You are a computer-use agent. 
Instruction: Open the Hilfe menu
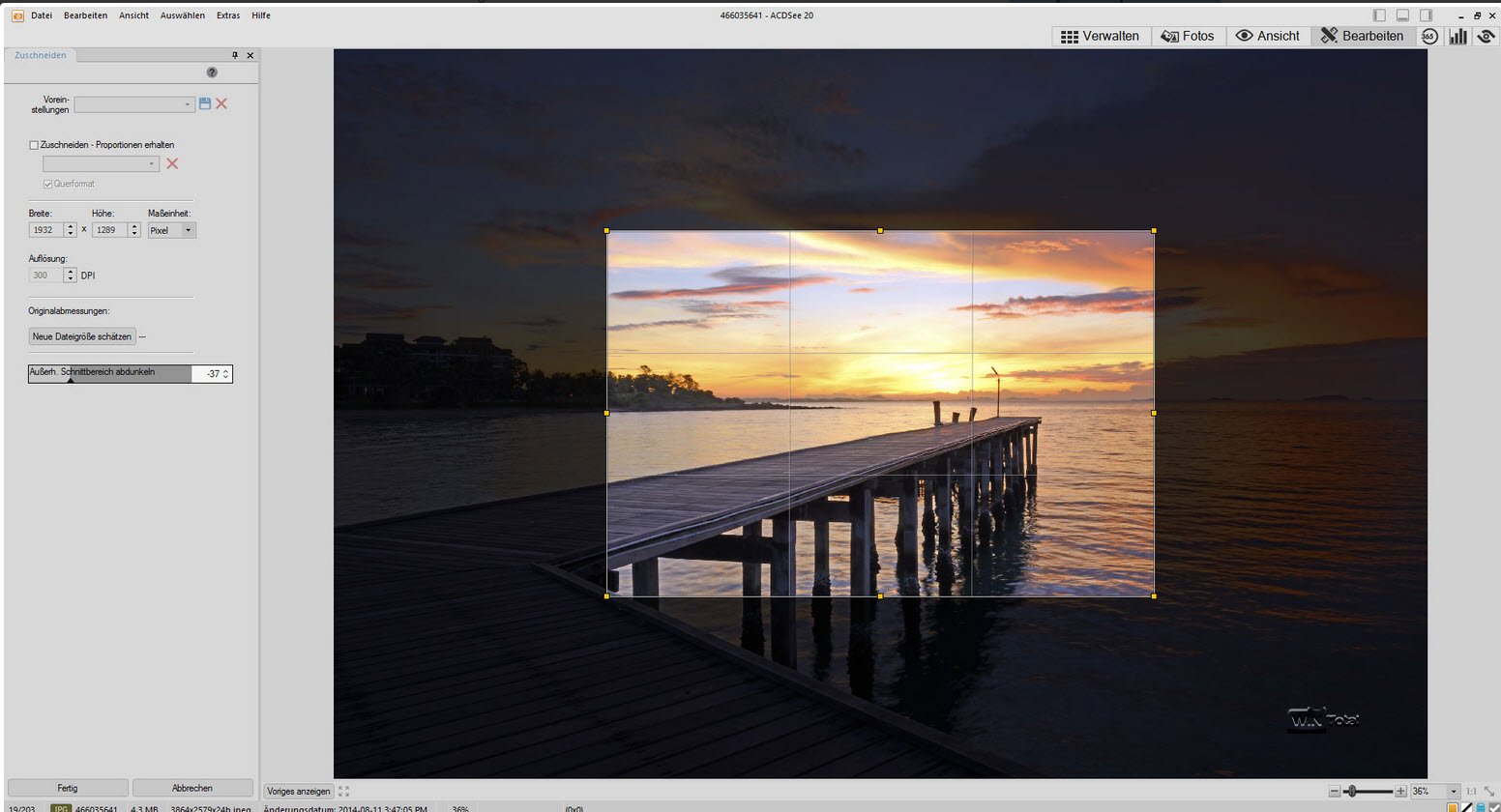pyautogui.click(x=261, y=15)
